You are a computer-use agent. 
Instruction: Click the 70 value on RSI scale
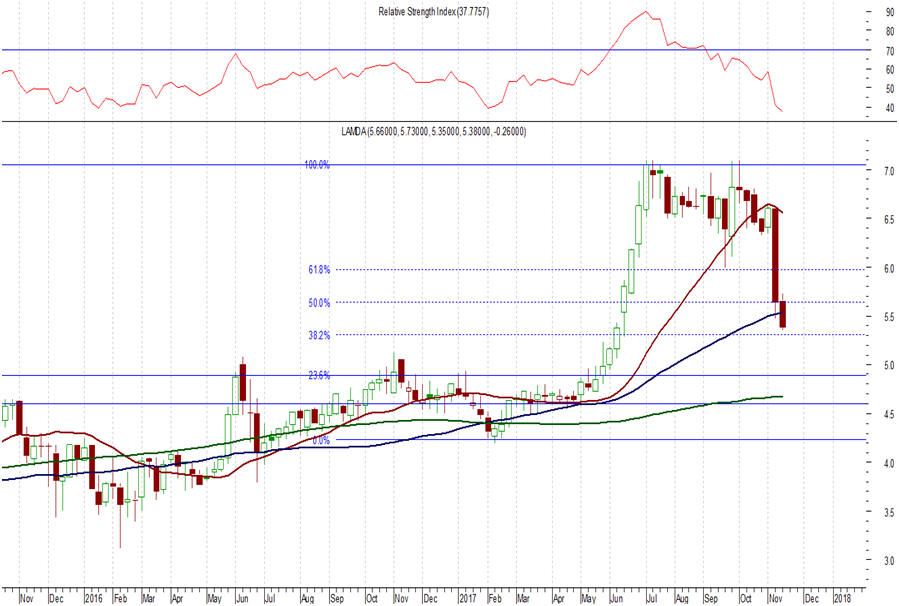[x=860, y=50]
